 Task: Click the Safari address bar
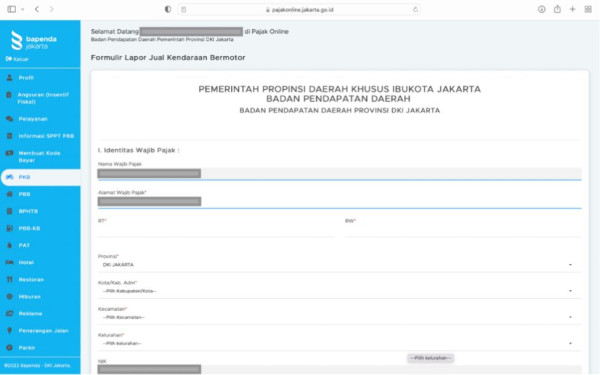(299, 10)
